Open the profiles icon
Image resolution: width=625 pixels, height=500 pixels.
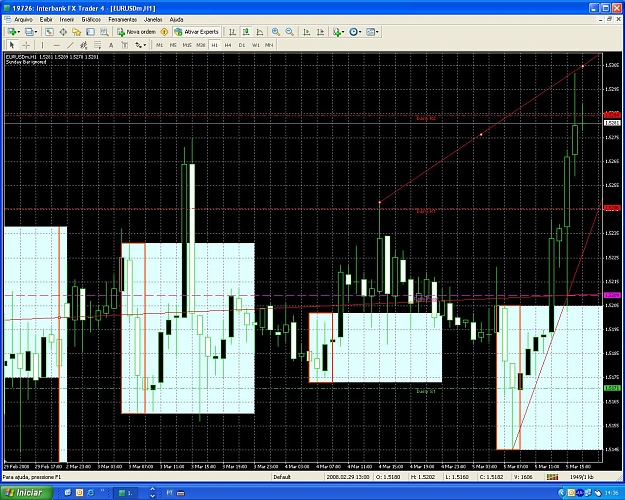tap(29, 32)
